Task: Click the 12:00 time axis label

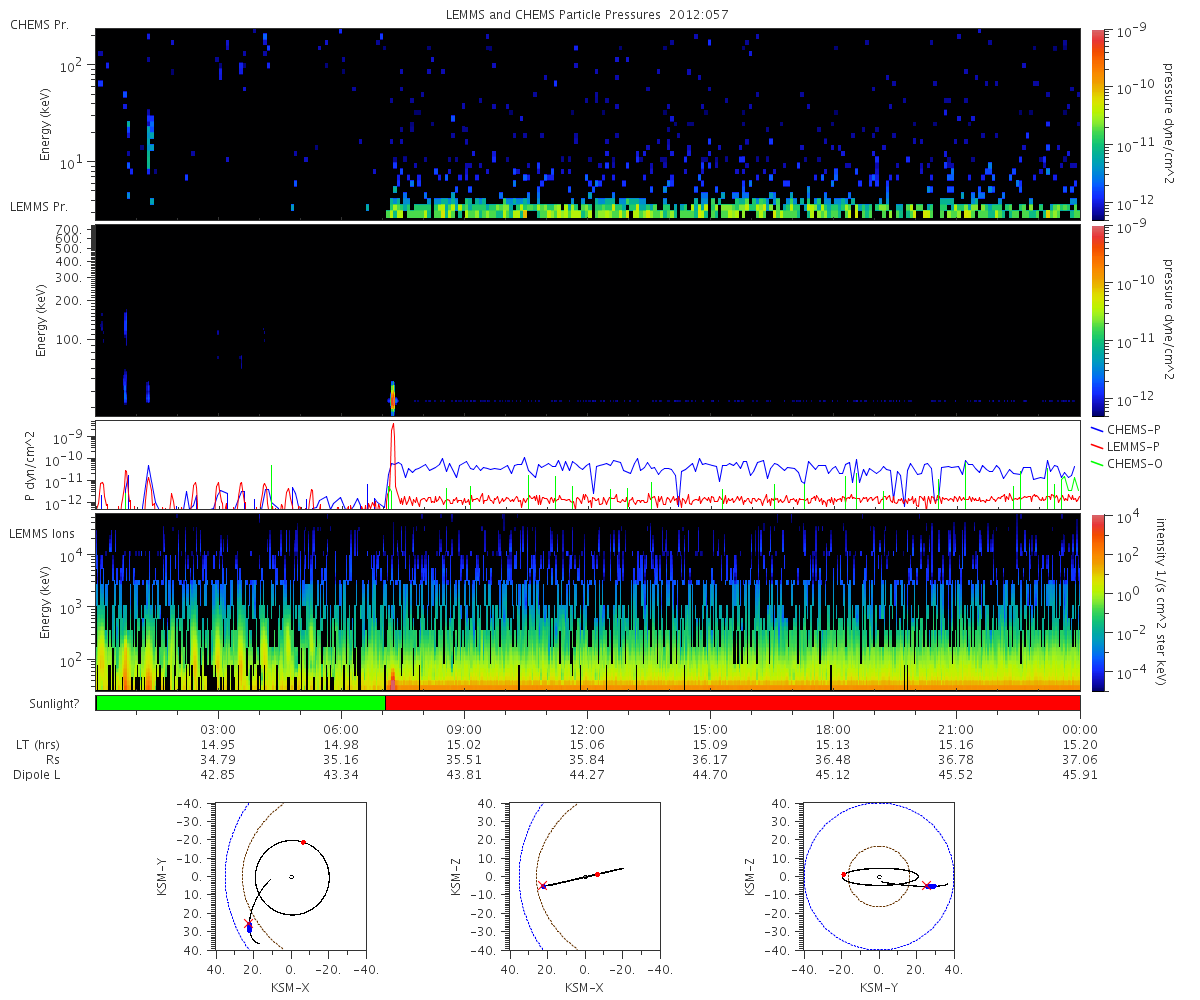Action: click(587, 729)
